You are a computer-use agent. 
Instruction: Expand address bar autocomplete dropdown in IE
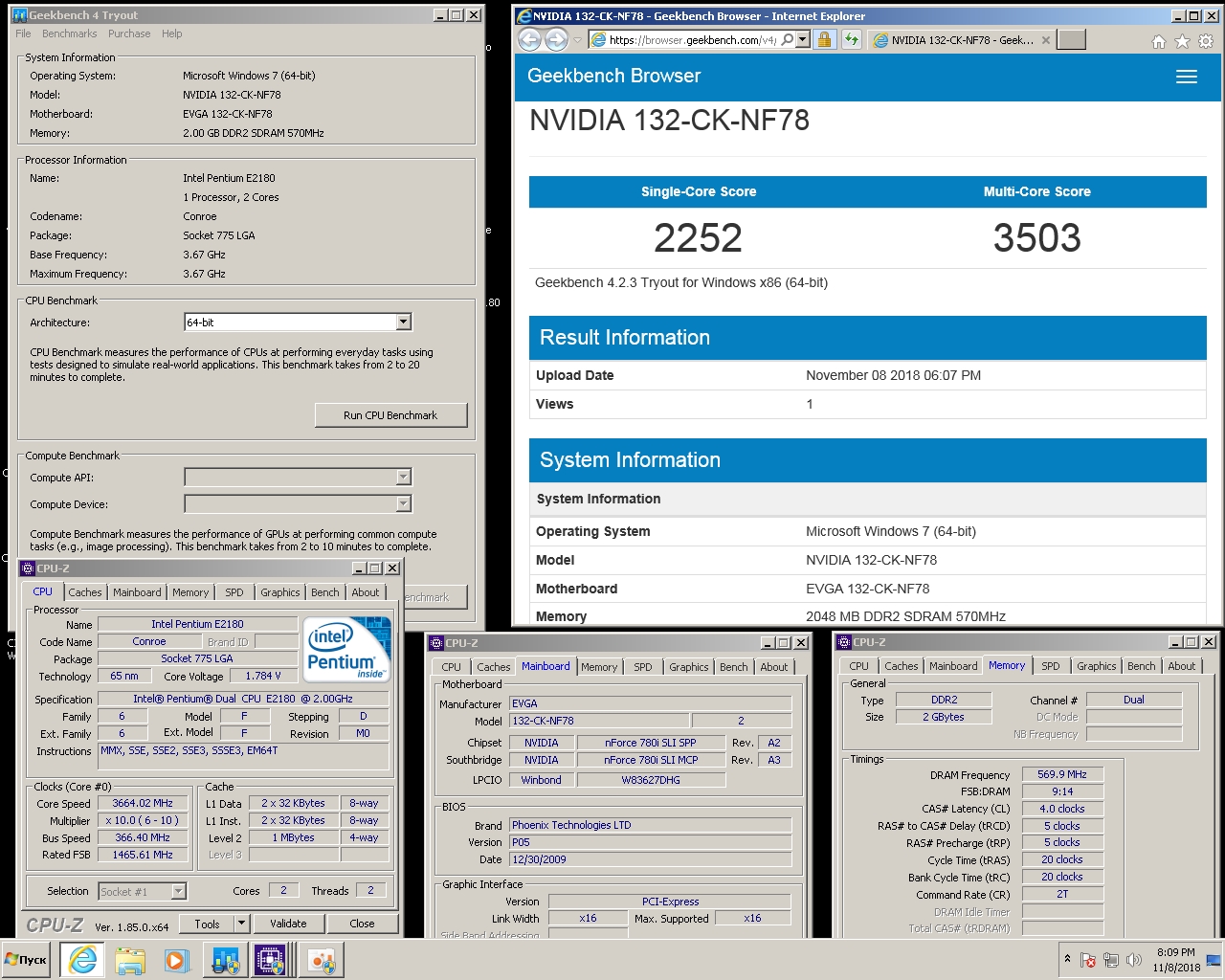[802, 40]
